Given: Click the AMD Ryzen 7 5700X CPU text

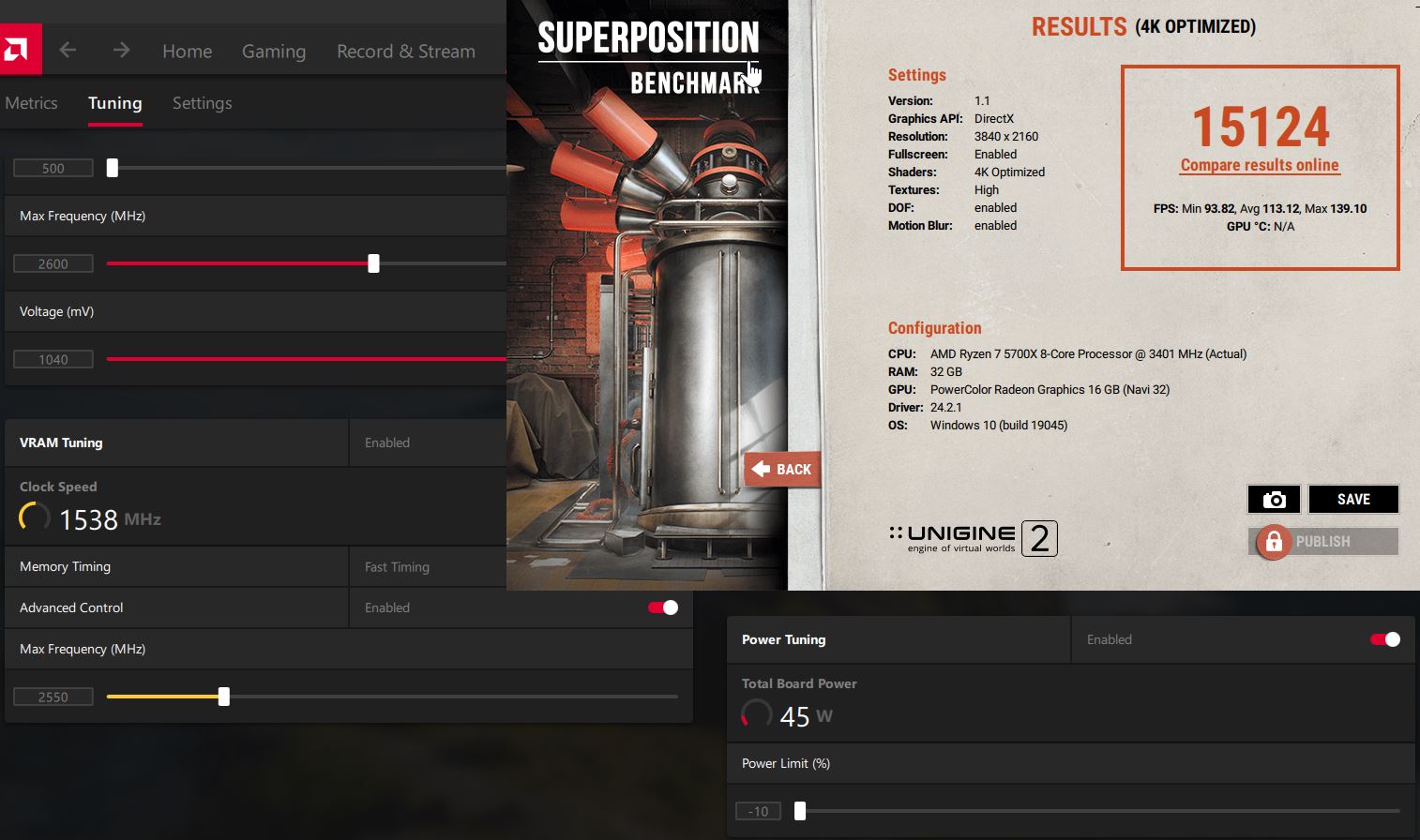Looking at the screenshot, I should (x=1088, y=353).
